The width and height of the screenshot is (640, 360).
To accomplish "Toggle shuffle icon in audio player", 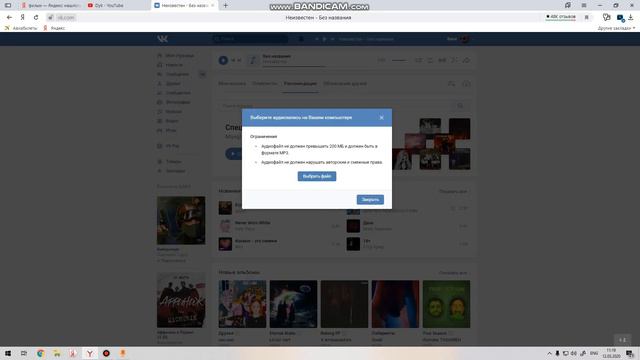I will click(418, 60).
